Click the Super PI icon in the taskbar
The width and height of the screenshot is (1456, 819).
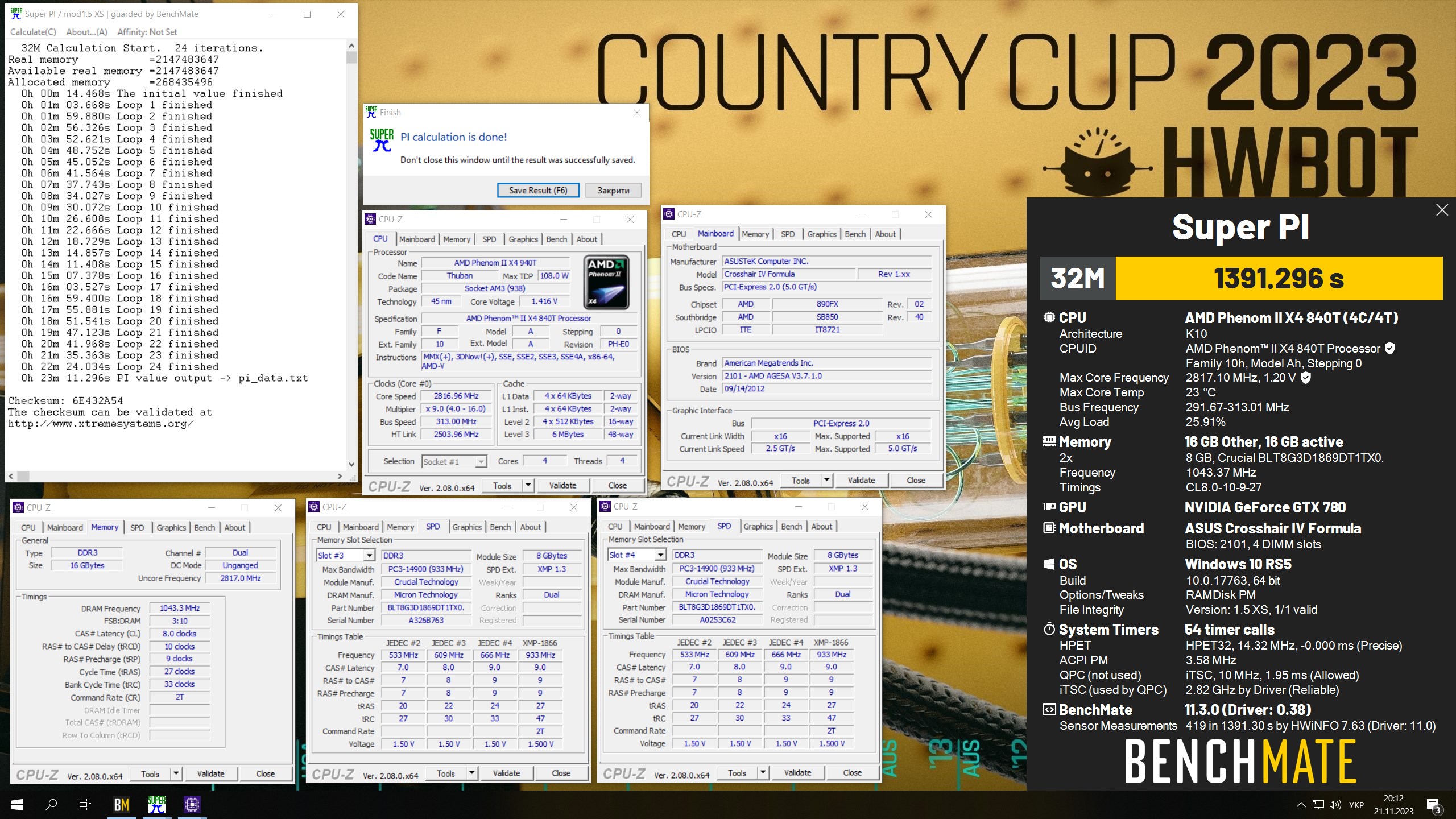click(x=157, y=804)
